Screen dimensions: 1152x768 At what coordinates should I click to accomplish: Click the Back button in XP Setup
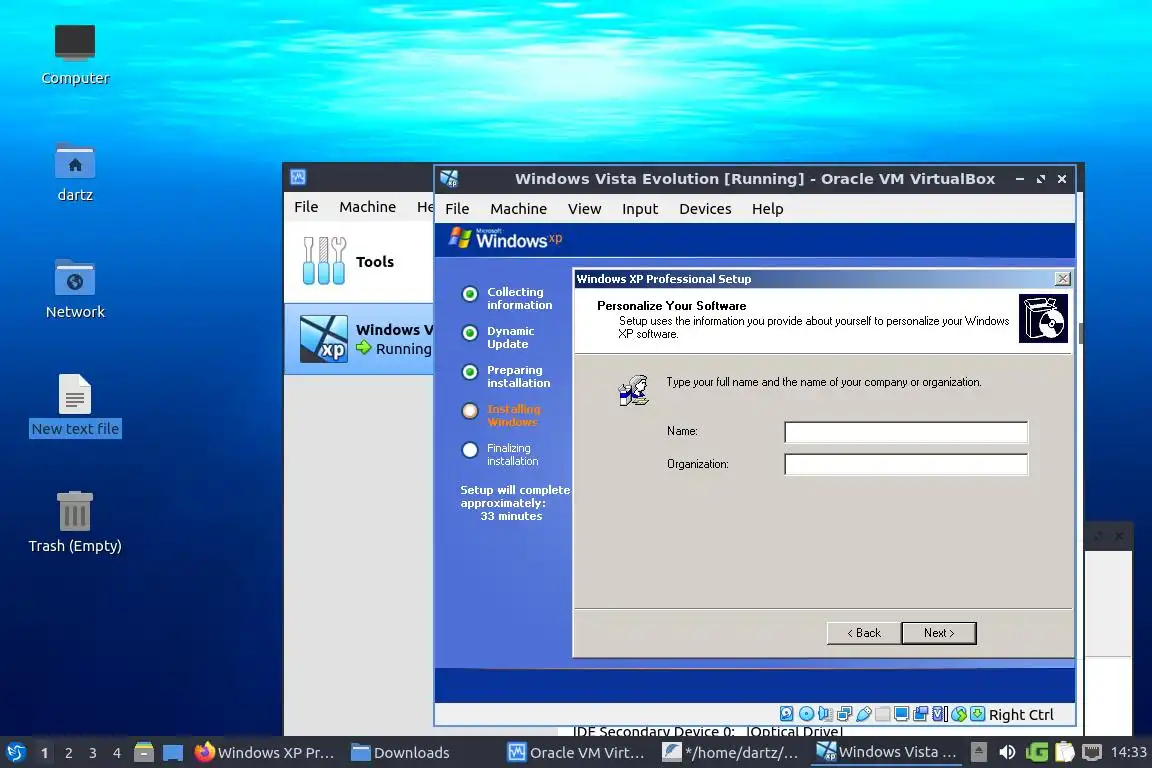click(863, 633)
